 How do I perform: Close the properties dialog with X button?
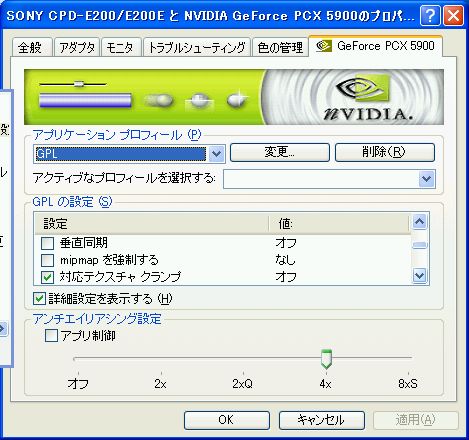453,15
